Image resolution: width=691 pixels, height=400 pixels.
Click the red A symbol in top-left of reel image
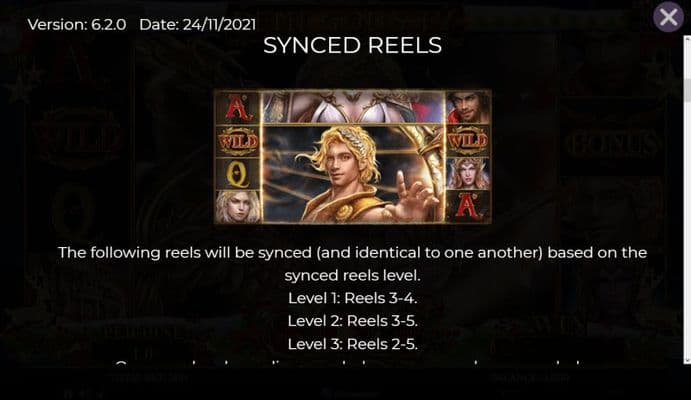238,108
